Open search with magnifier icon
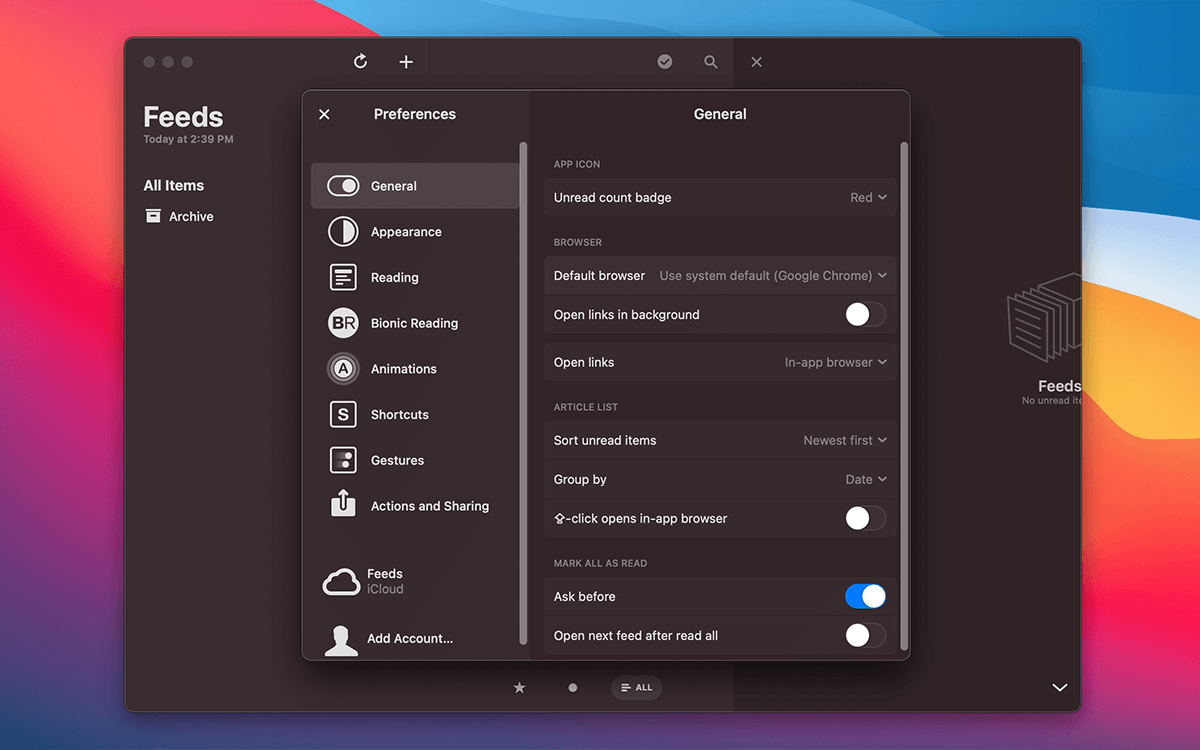This screenshot has height=750, width=1200. point(711,62)
